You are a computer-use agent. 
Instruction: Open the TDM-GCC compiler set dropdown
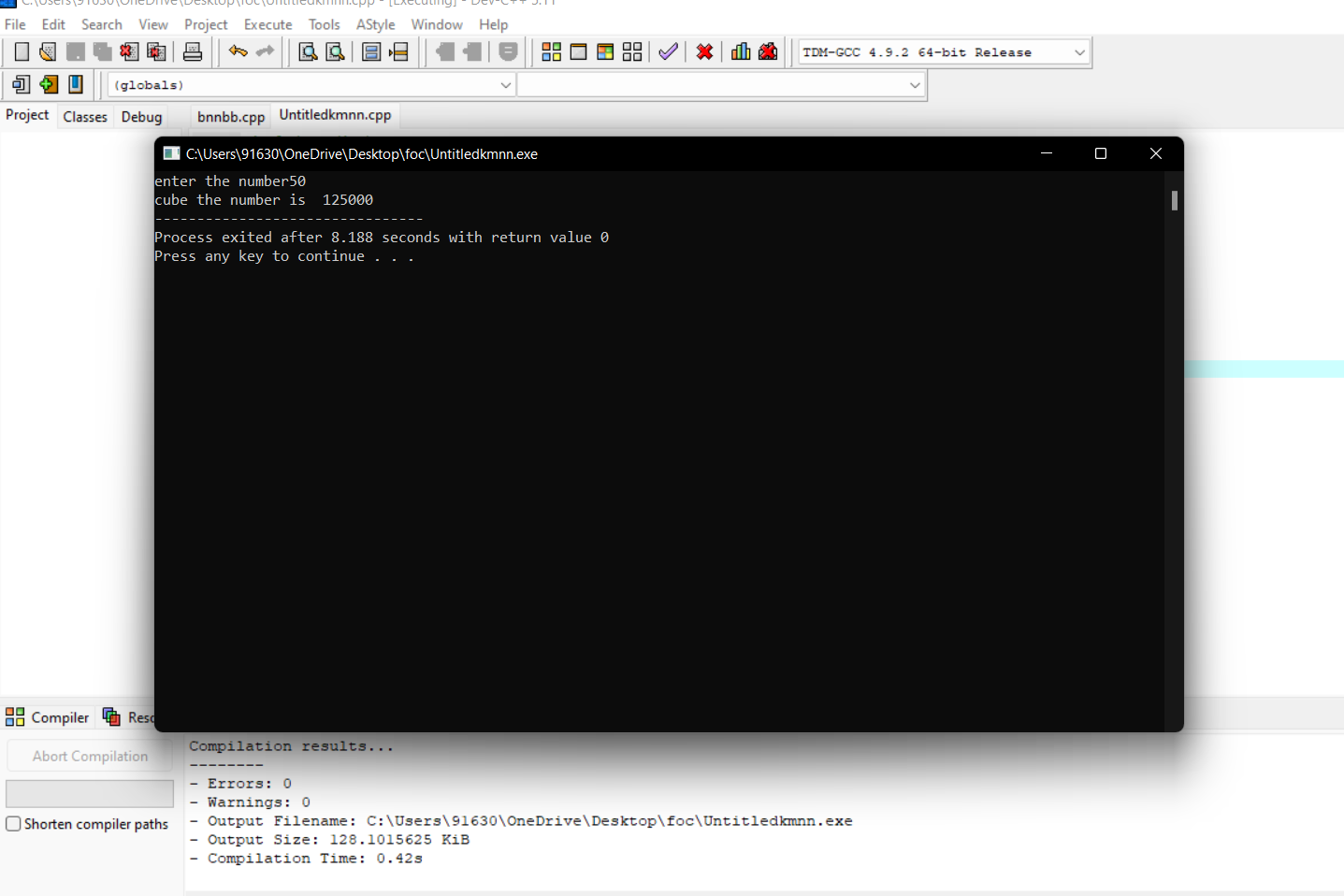[1078, 52]
